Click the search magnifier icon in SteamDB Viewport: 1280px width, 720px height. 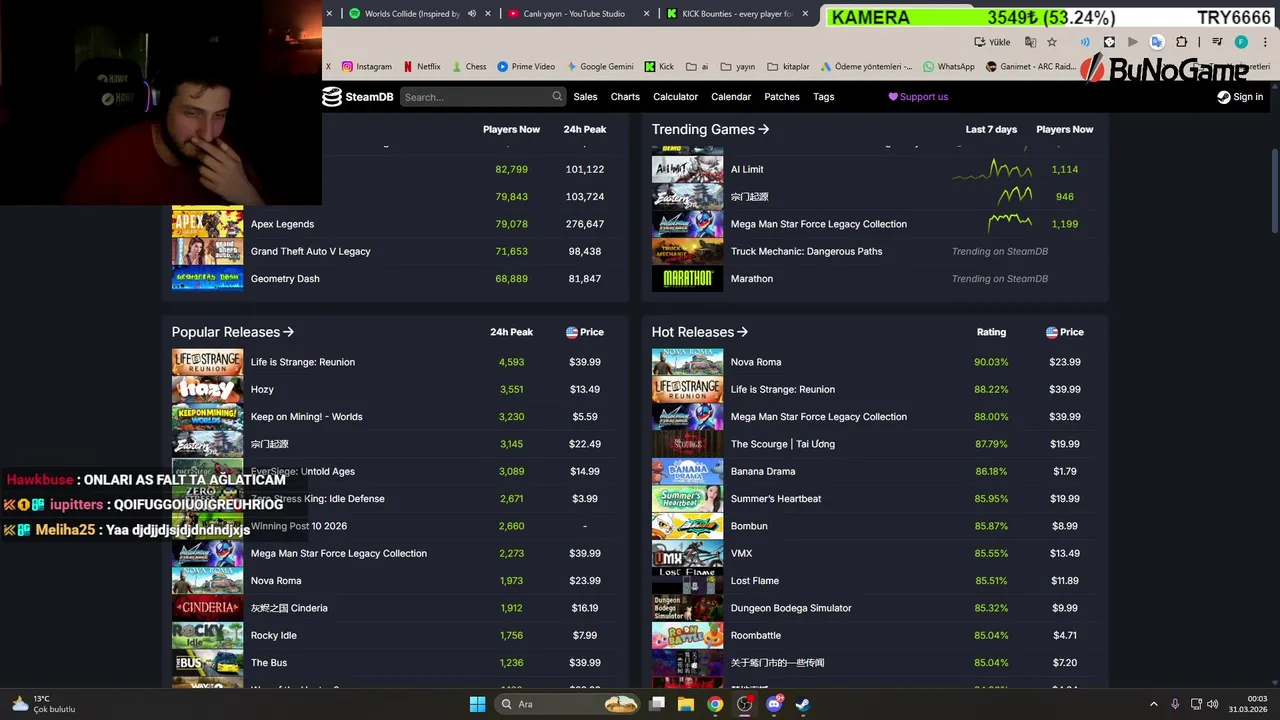coord(557,97)
